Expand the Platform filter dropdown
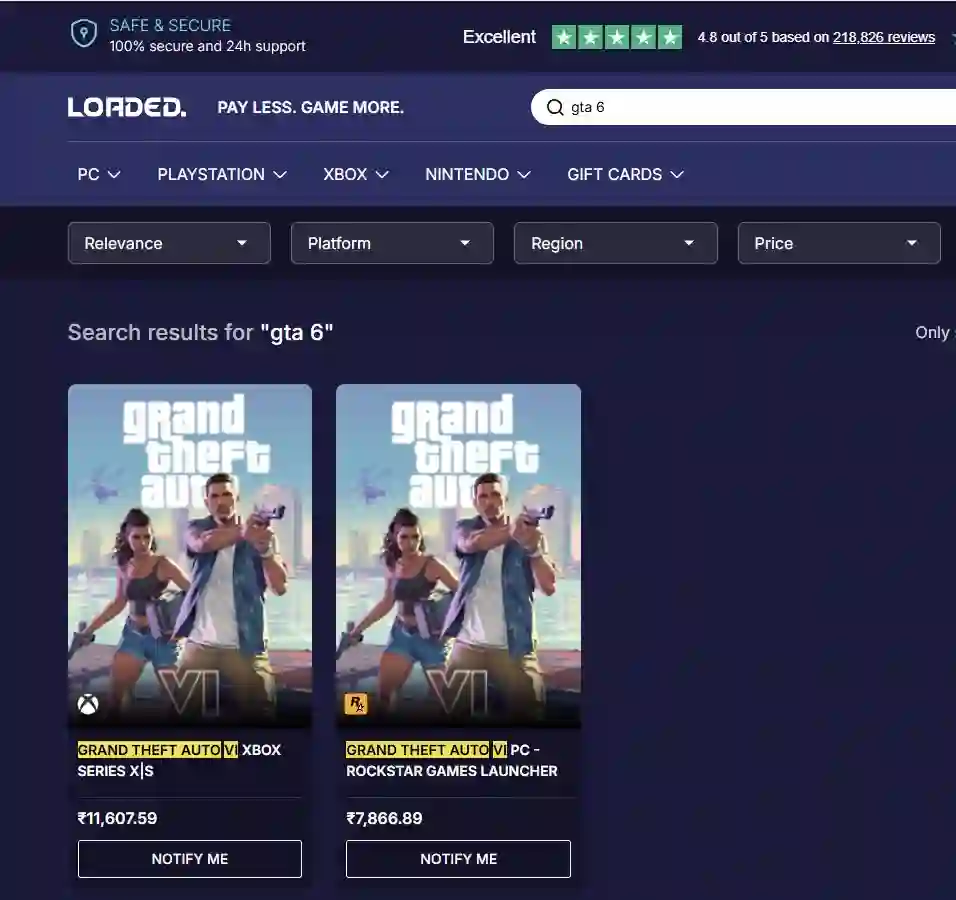The height and width of the screenshot is (900, 956). point(392,243)
